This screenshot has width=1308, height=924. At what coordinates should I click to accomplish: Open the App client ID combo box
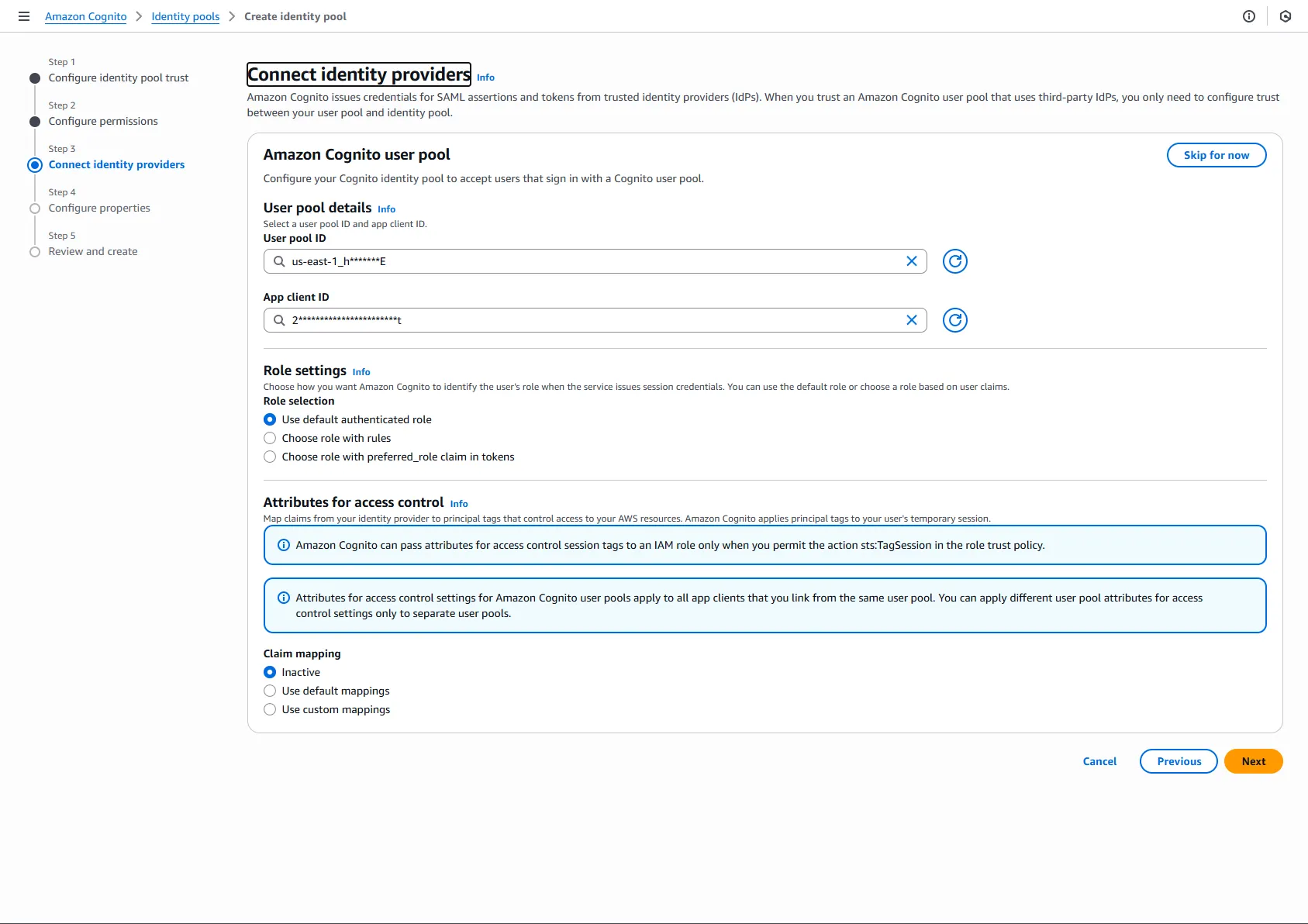595,320
